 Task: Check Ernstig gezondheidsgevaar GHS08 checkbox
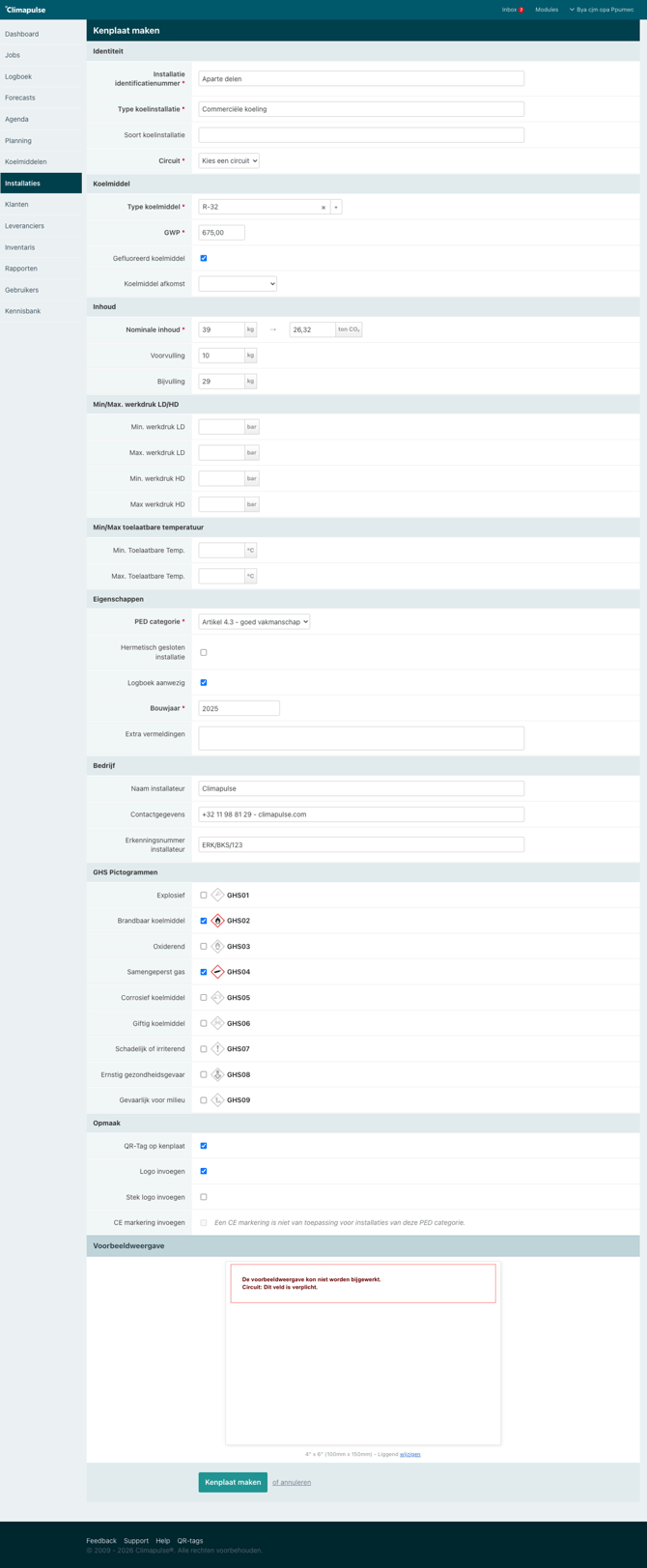(204, 1074)
